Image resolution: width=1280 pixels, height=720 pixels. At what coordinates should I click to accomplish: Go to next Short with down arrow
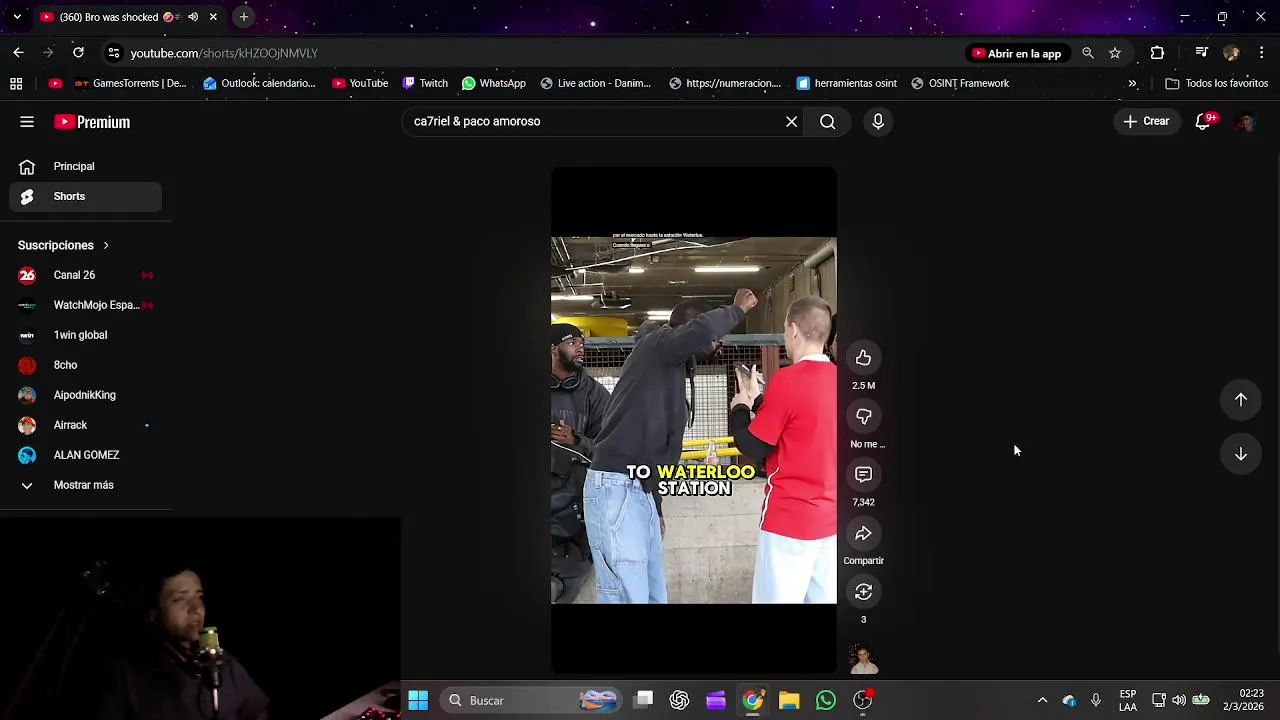click(x=1240, y=454)
